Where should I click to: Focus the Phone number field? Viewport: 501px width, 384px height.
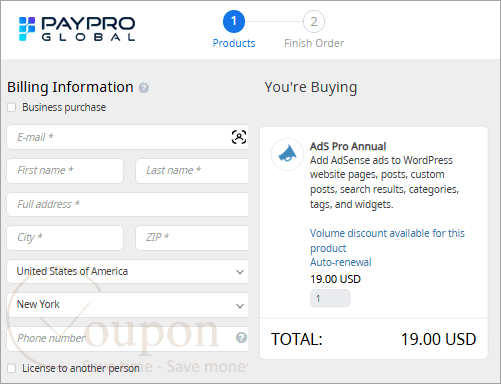click(127, 338)
